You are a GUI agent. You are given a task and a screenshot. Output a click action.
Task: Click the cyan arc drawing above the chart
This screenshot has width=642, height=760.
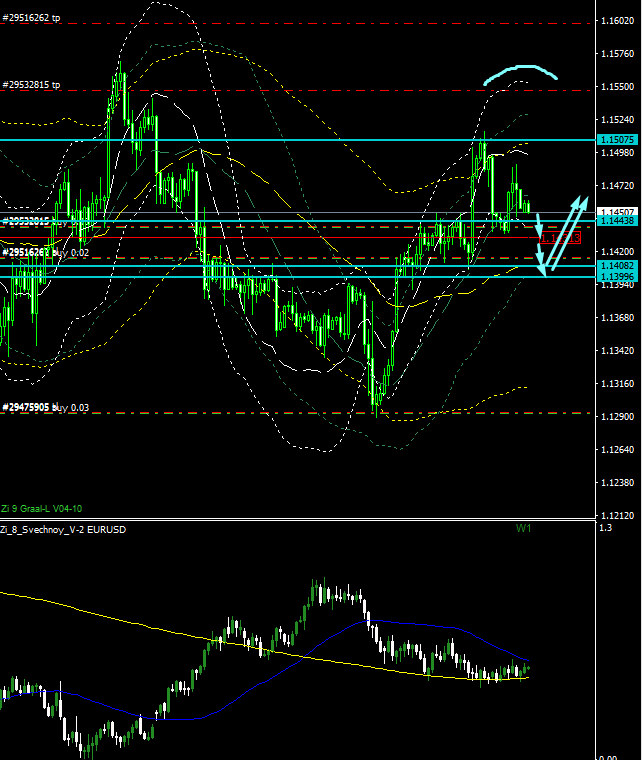[520, 70]
